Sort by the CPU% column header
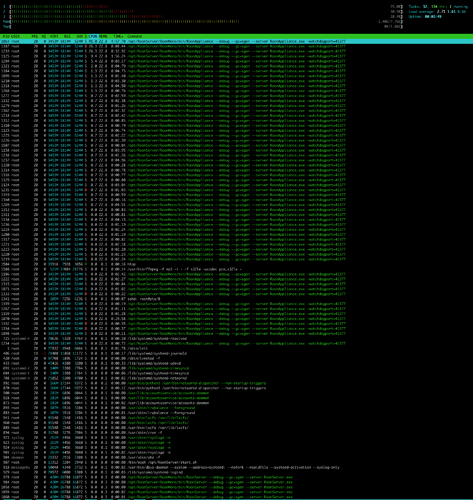This screenshot has height=500, width=473. click(93, 36)
